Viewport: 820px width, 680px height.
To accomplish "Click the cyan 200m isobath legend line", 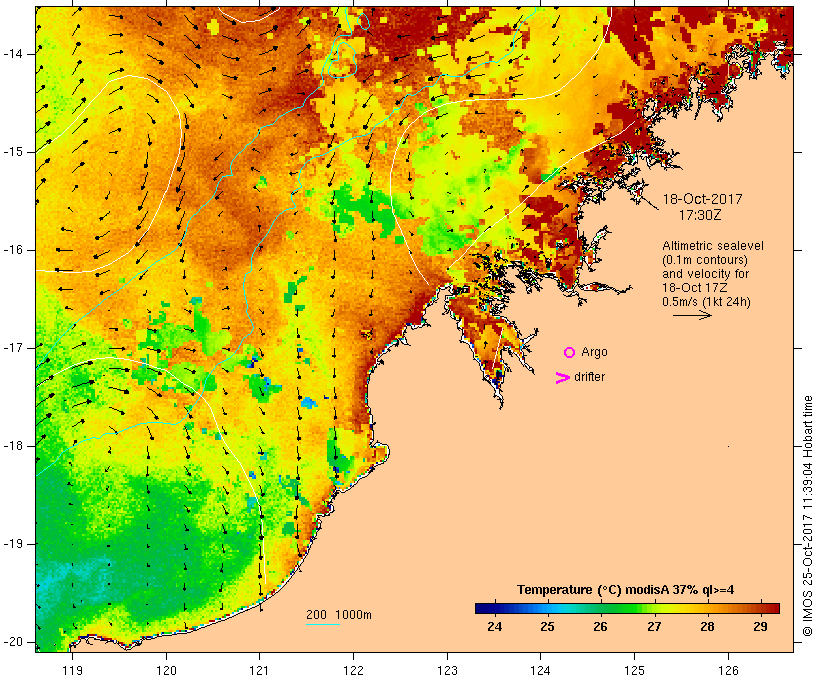I will [323, 625].
